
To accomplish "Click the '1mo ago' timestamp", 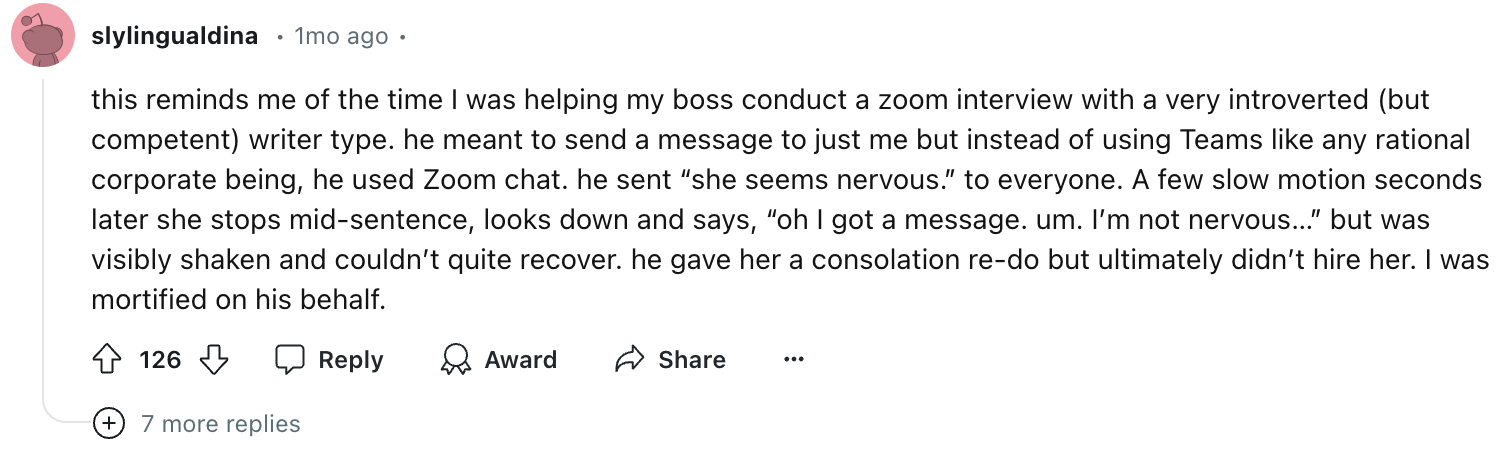I will tap(341, 37).
